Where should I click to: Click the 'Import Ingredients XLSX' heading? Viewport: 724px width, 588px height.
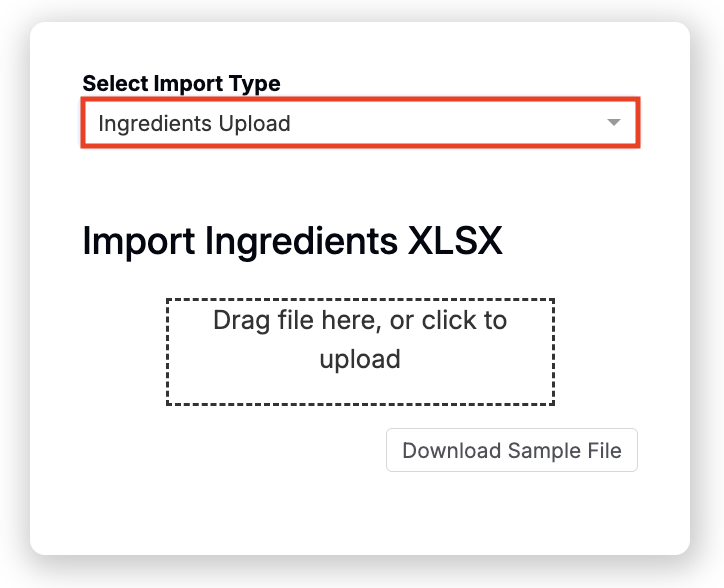pyautogui.click(x=292, y=241)
